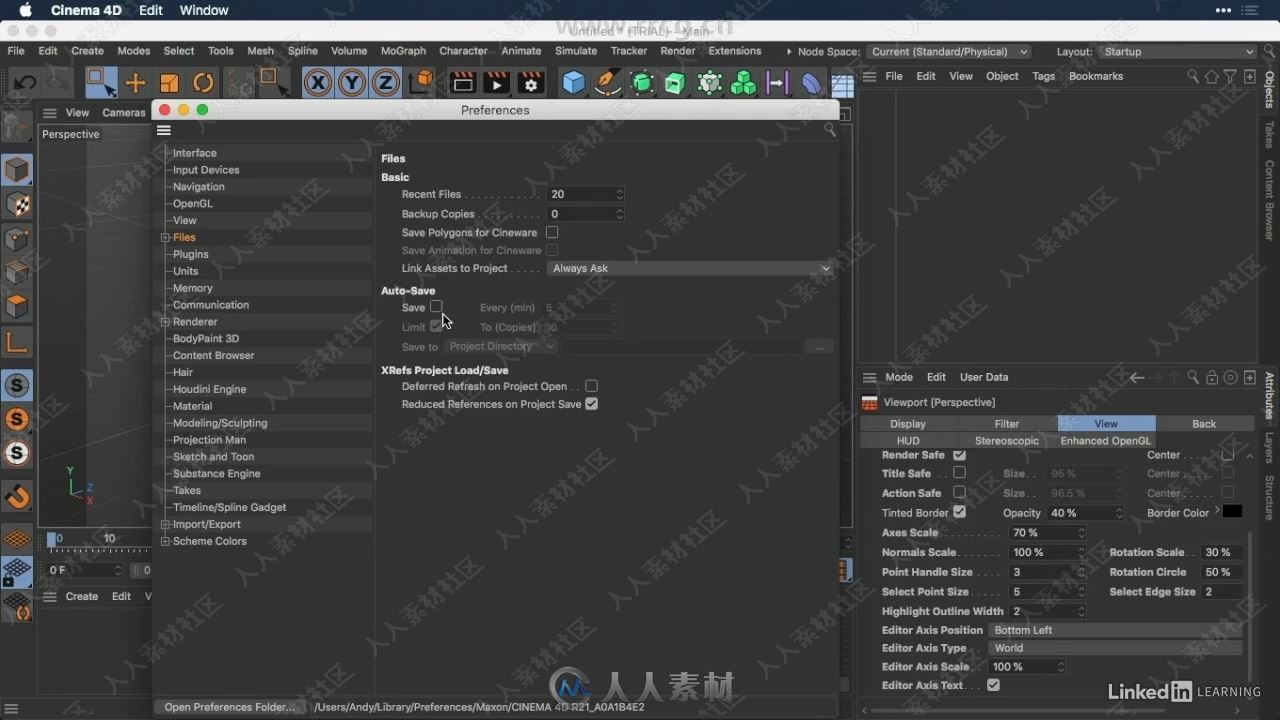The height and width of the screenshot is (720, 1280).
Task: Enable Auto-Save Save checkbox
Action: tap(436, 307)
